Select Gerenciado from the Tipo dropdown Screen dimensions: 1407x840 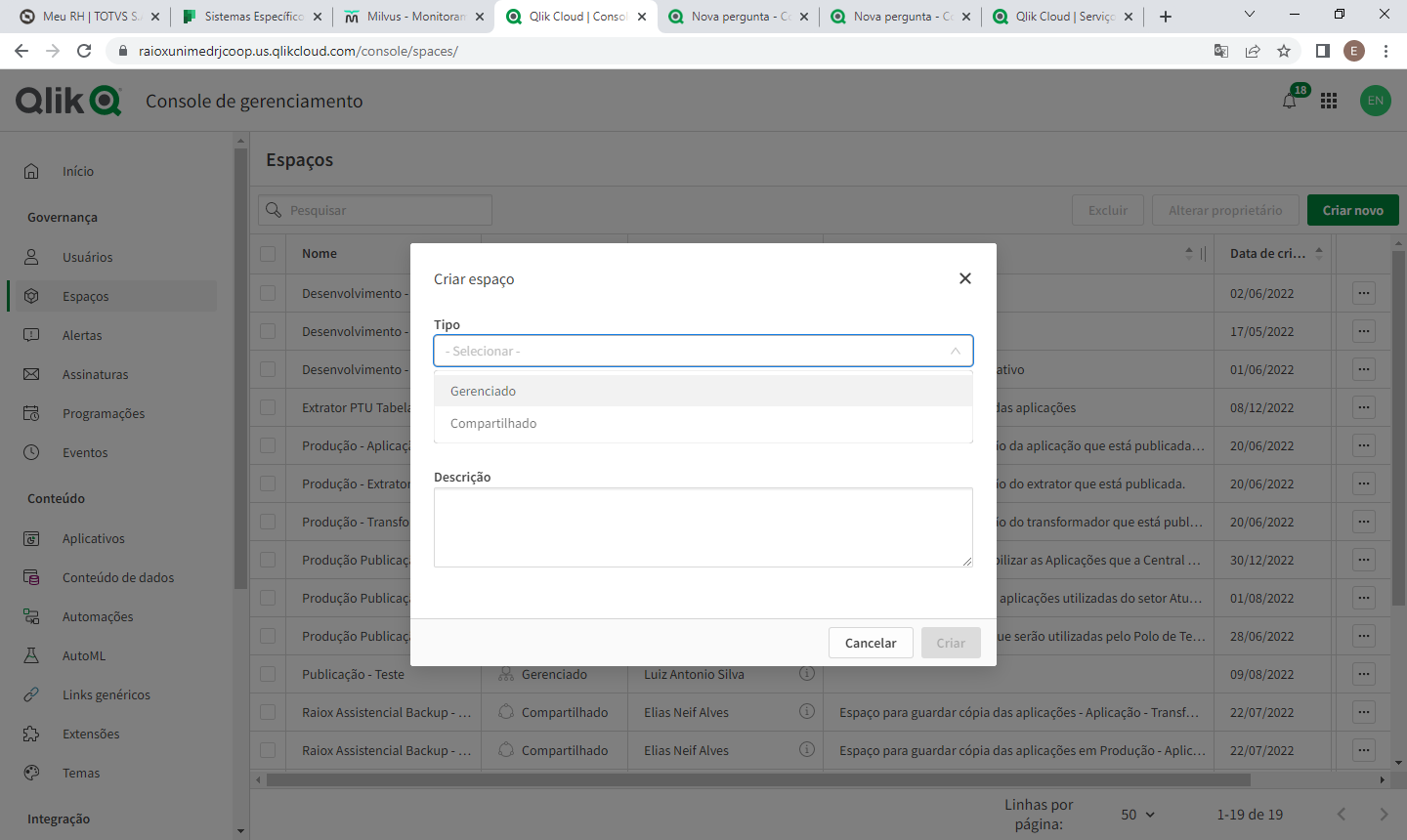(x=483, y=391)
